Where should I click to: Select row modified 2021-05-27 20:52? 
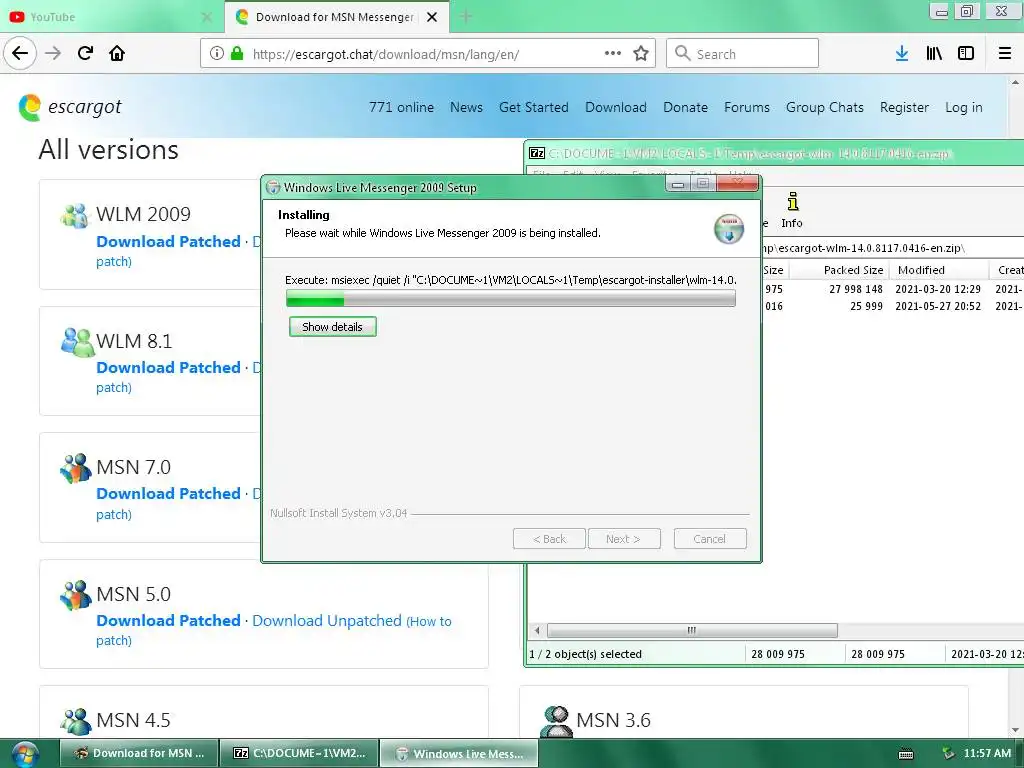coord(892,306)
